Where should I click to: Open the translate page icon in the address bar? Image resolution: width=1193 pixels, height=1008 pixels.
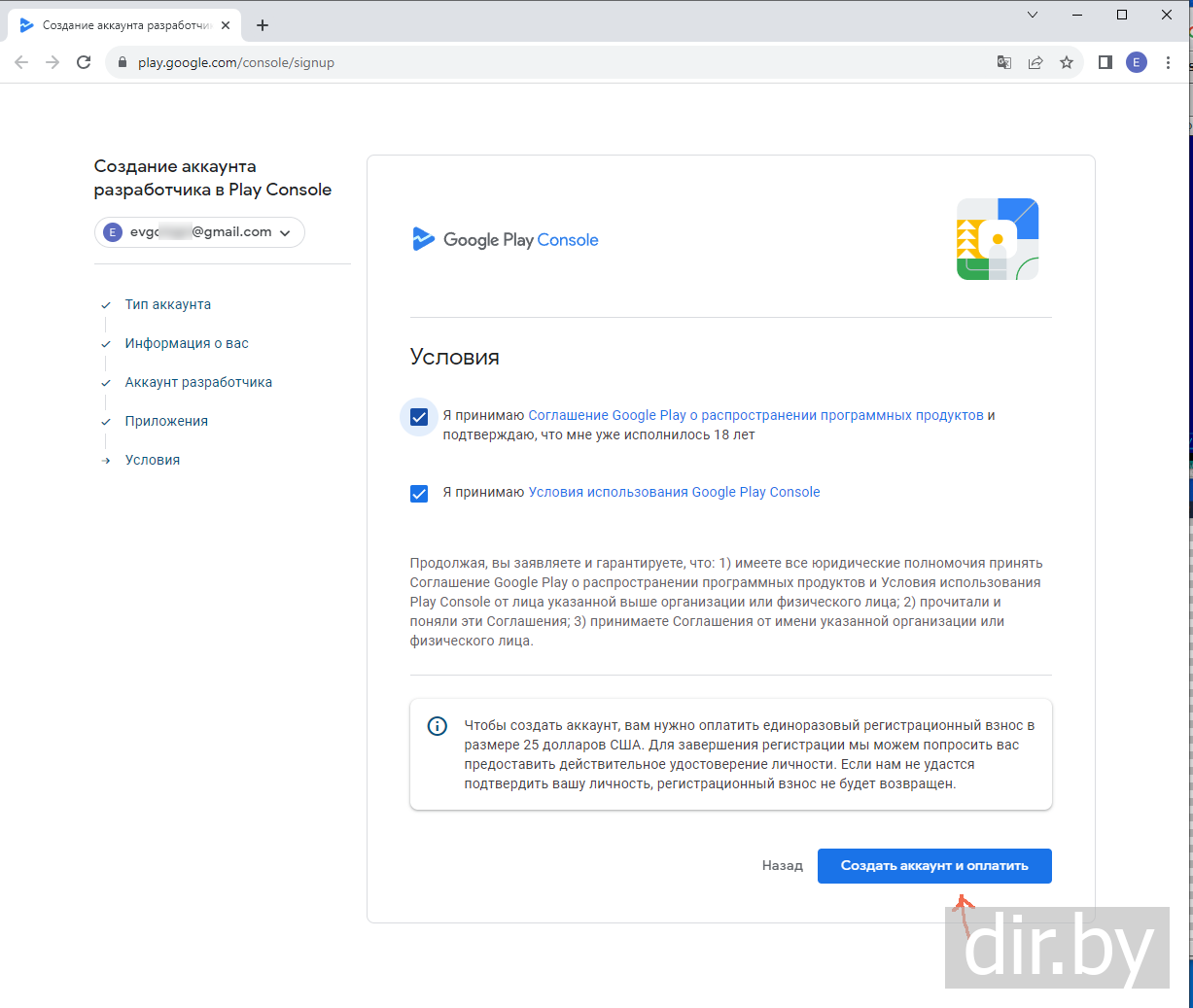click(1004, 62)
